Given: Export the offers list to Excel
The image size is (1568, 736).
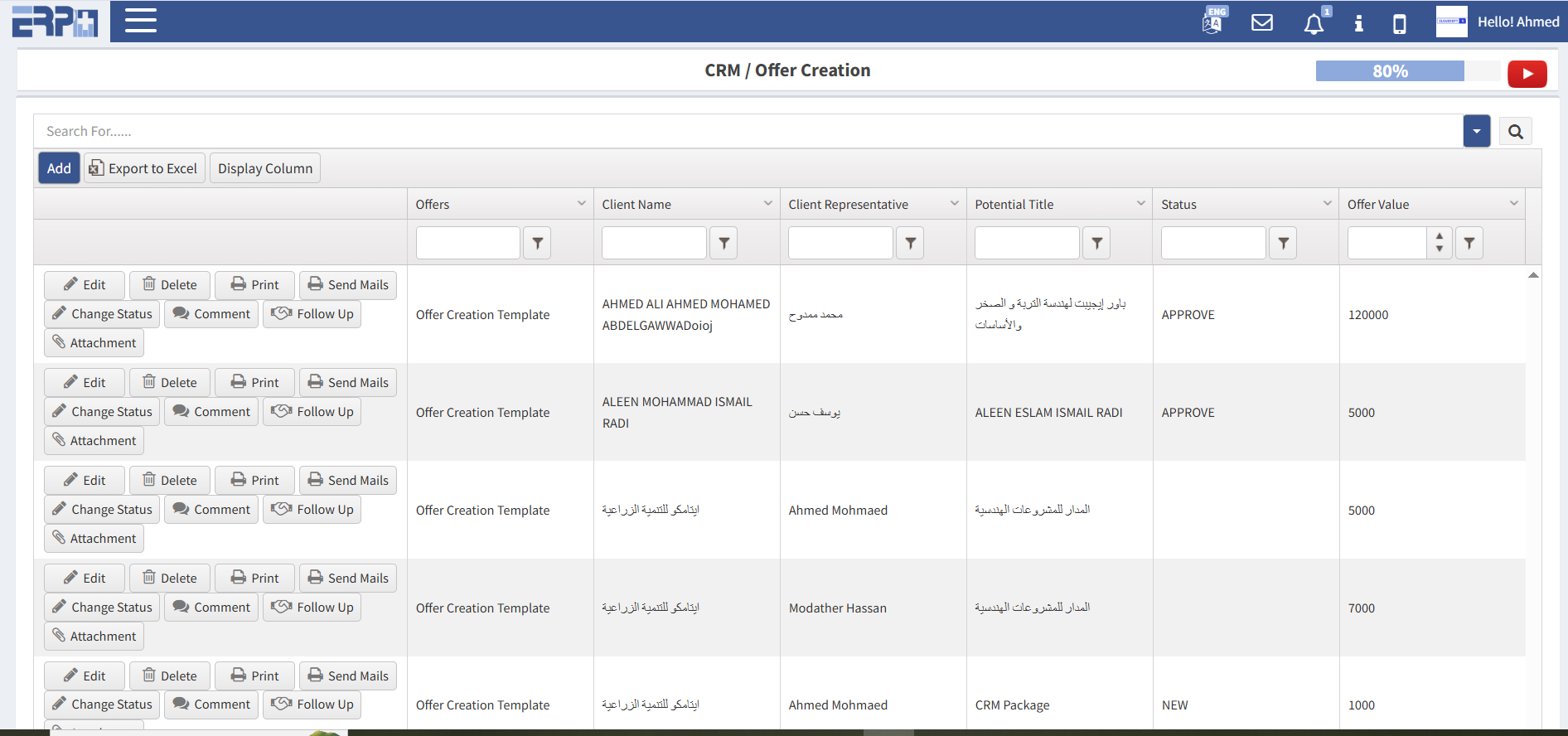Looking at the screenshot, I should pyautogui.click(x=144, y=168).
